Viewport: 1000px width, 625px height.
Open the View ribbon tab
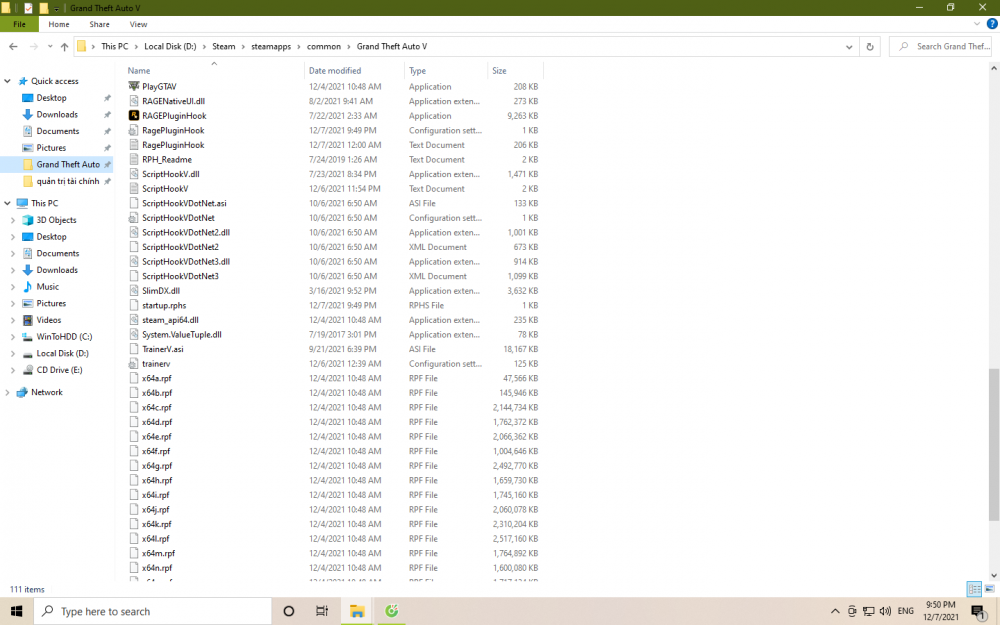(x=138, y=24)
